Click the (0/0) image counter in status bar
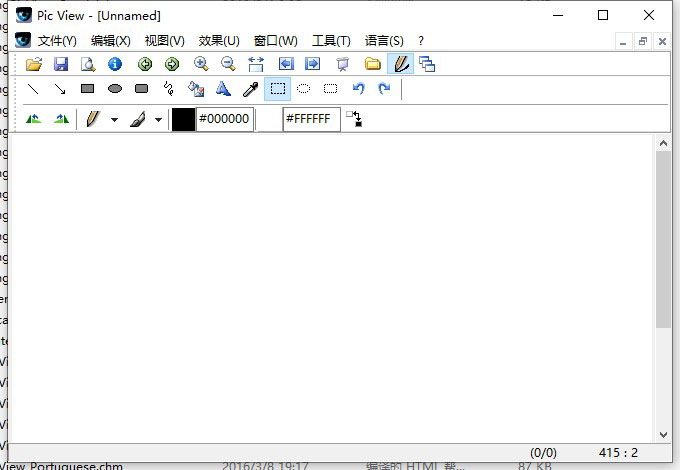Image resolution: width=680 pixels, height=470 pixels. (543, 453)
